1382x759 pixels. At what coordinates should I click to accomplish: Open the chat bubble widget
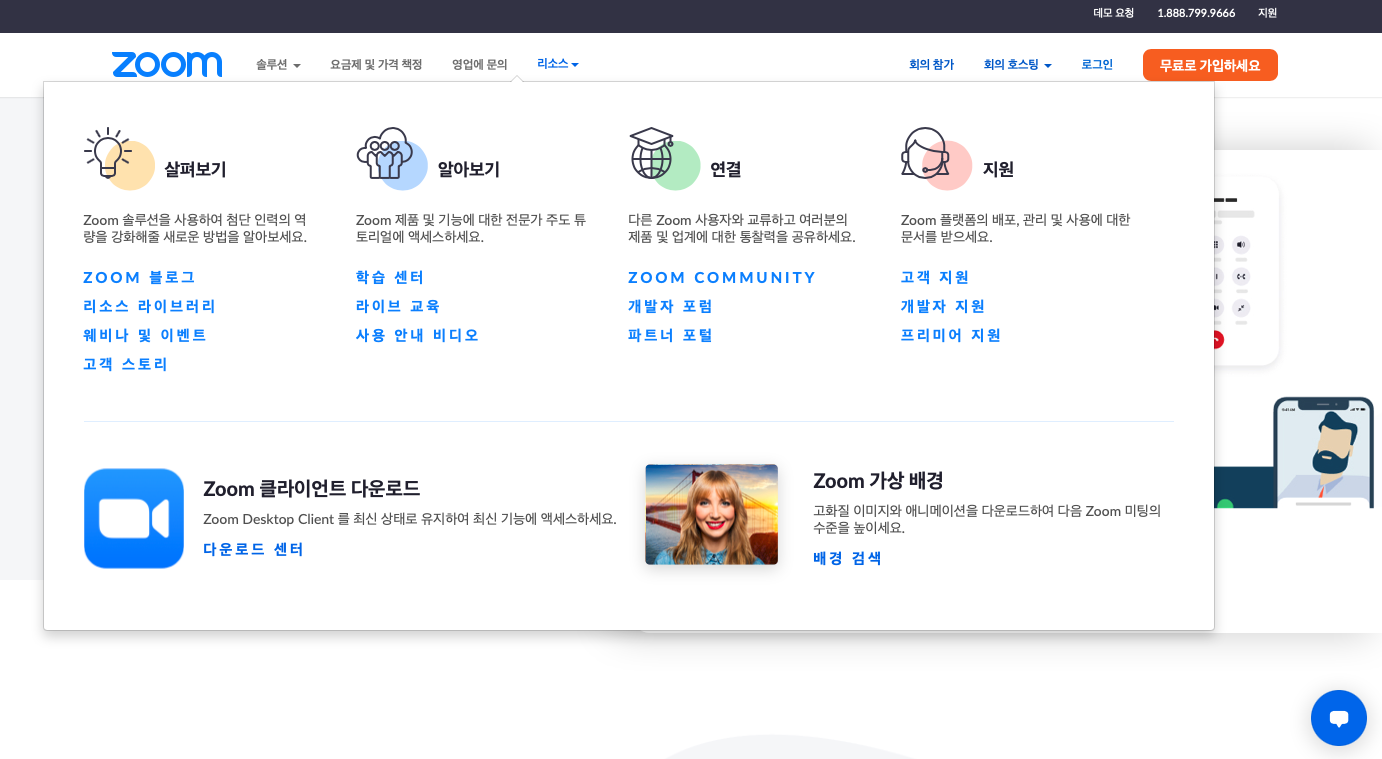1339,718
